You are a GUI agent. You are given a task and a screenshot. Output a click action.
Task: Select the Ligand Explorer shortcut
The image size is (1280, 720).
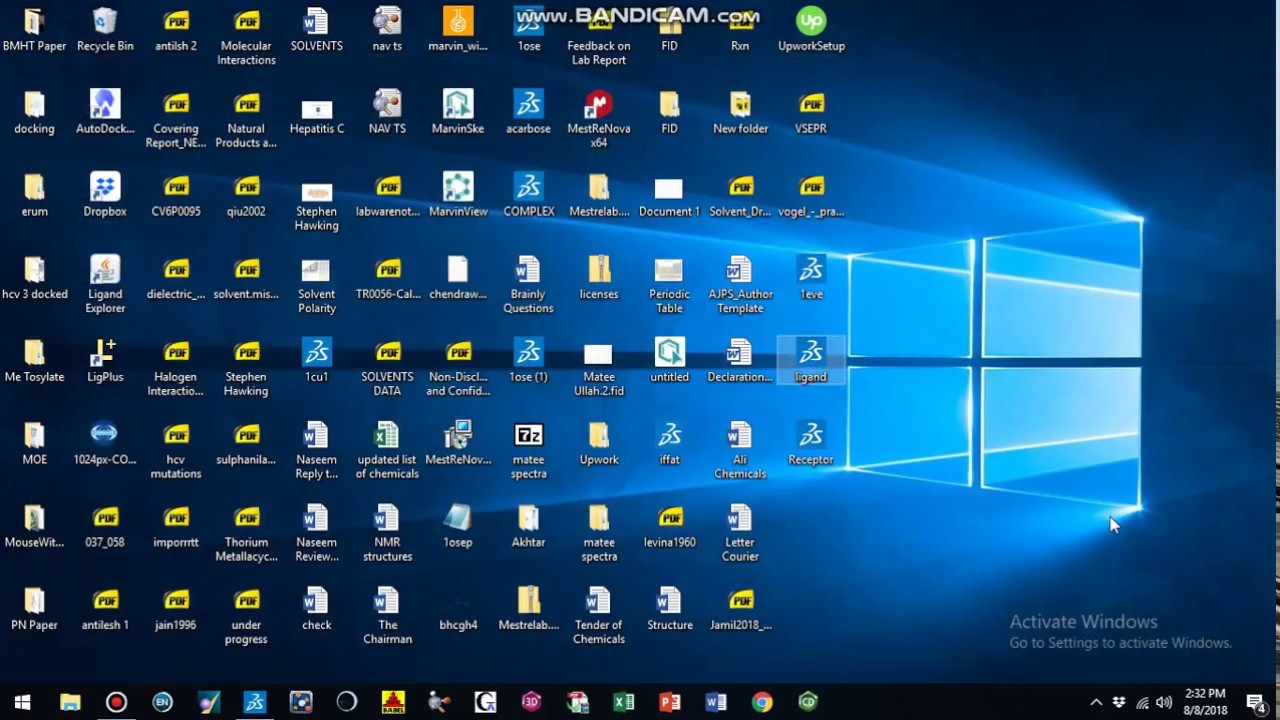pos(105,284)
